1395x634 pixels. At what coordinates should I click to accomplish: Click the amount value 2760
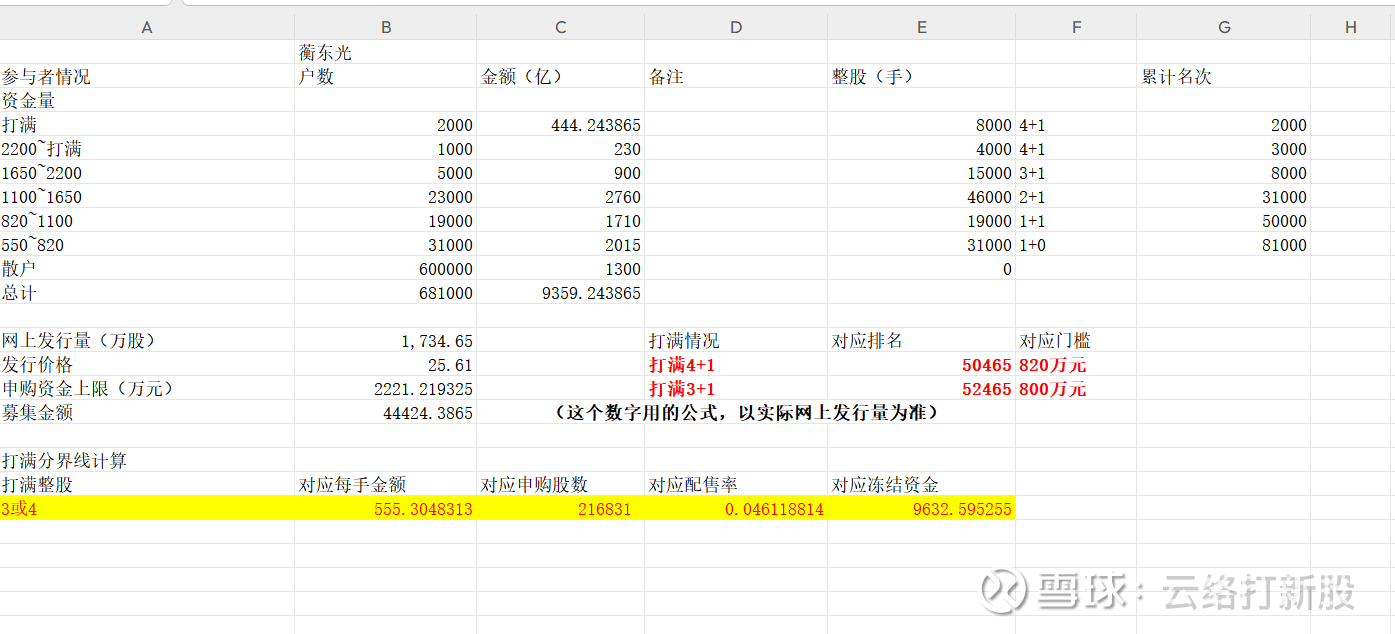tap(560, 197)
